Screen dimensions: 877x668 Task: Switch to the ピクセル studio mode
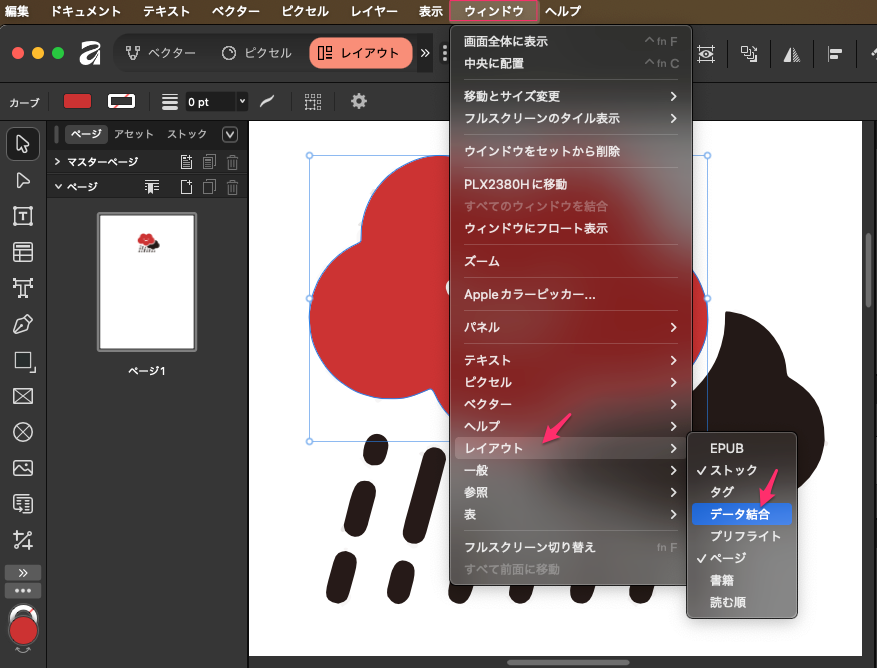256,53
